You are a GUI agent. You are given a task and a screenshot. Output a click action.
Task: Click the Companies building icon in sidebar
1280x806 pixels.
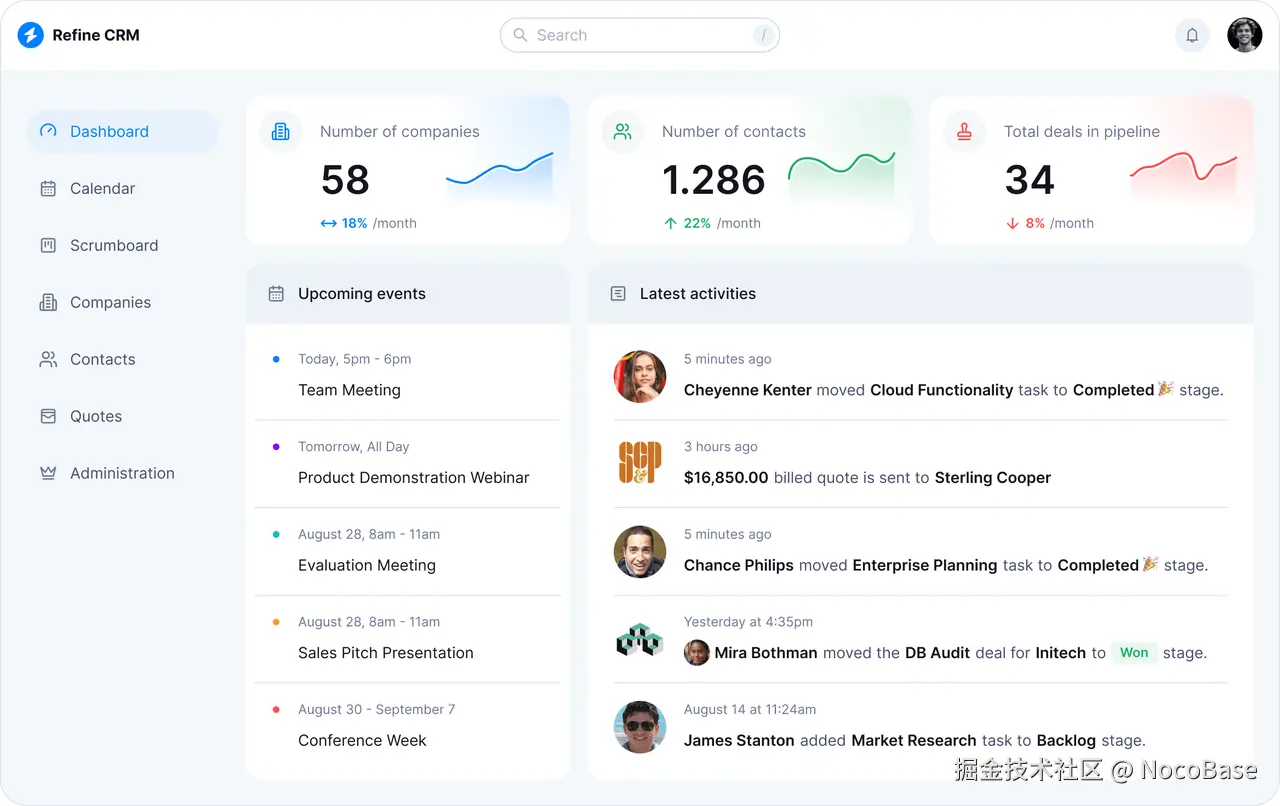[48, 302]
